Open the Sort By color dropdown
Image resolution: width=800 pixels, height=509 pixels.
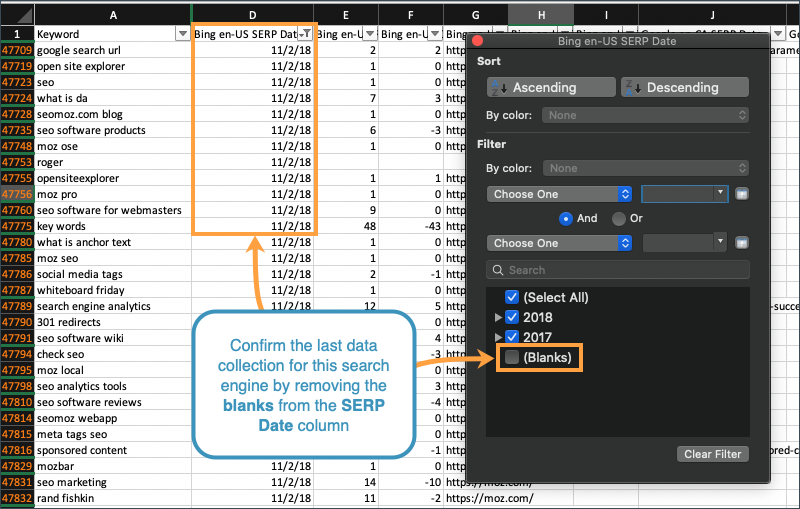645,115
